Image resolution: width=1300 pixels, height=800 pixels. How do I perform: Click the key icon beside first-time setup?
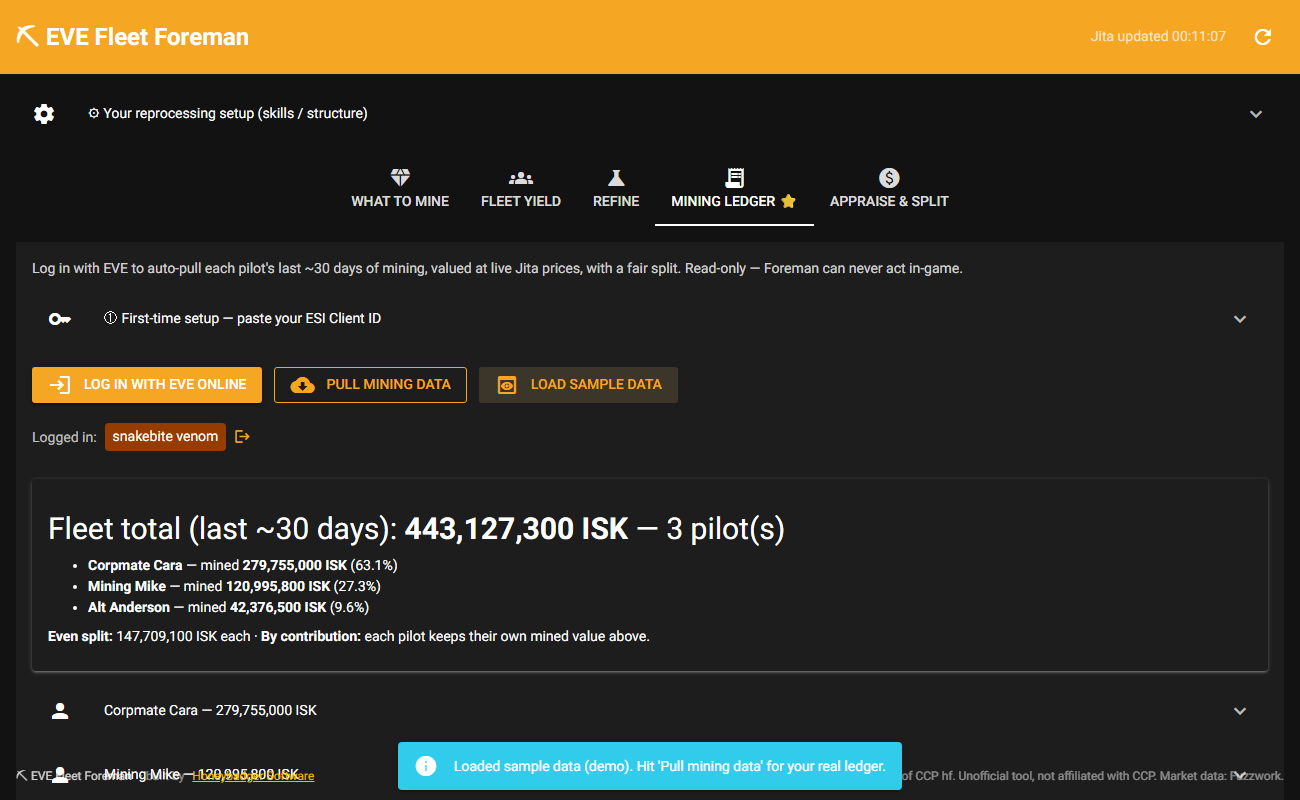(60, 319)
